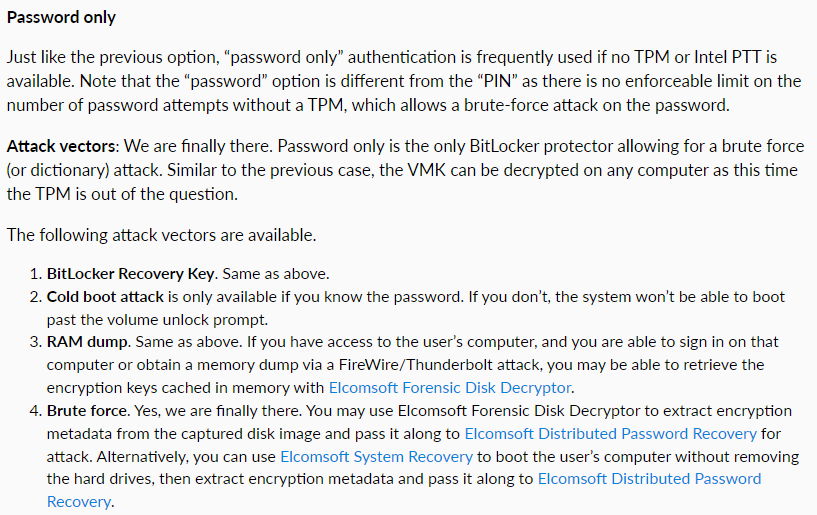This screenshot has height=515, width=817.
Task: Click the bold "RAM dump" text
Action: [x=87, y=342]
